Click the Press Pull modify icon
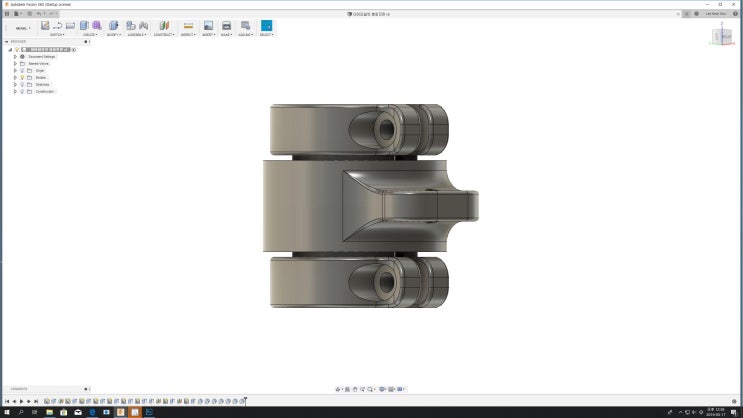Viewport: 743px width, 418px height. tap(114, 26)
